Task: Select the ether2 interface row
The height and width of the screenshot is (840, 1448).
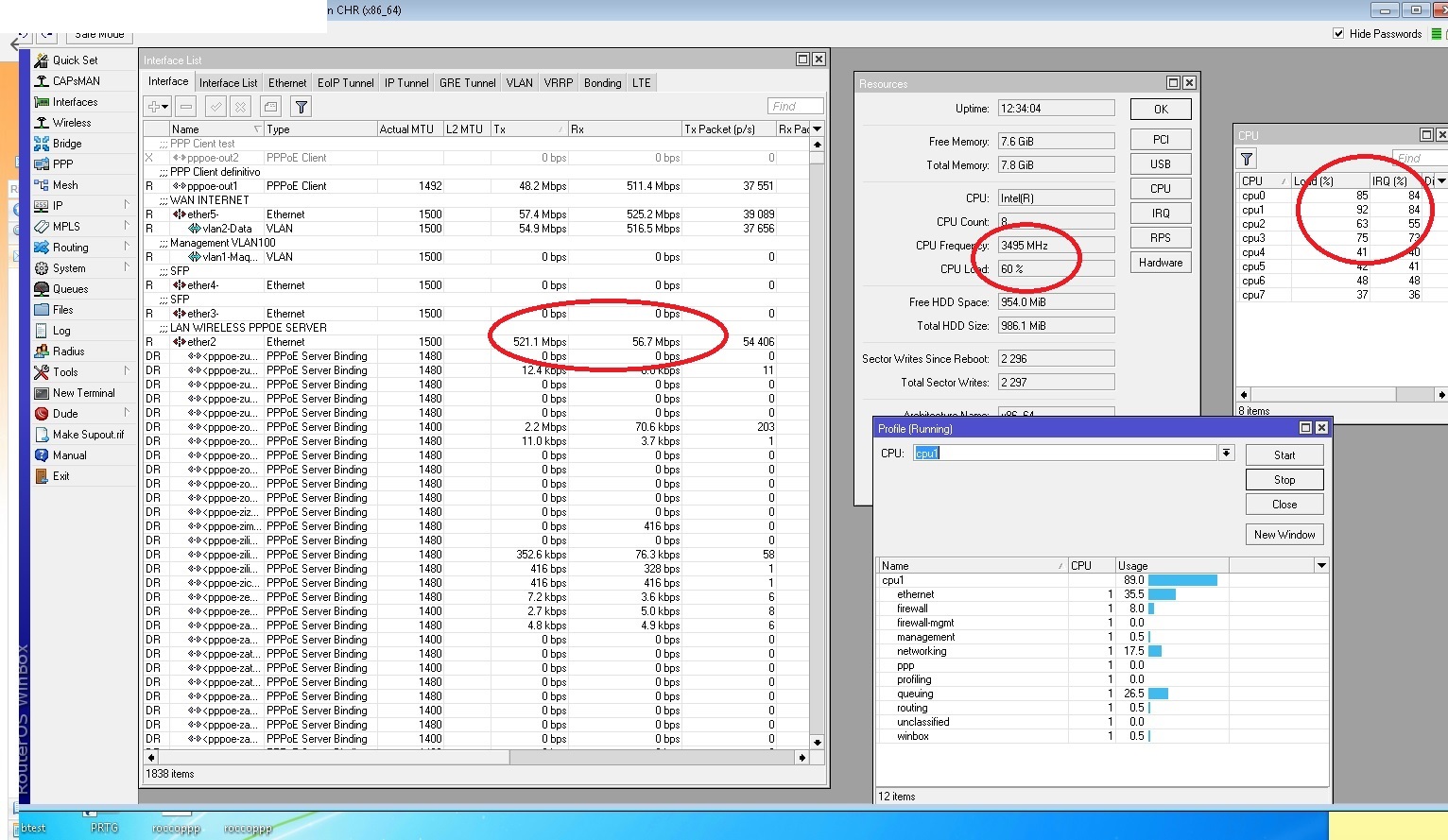Action: [x=474, y=342]
